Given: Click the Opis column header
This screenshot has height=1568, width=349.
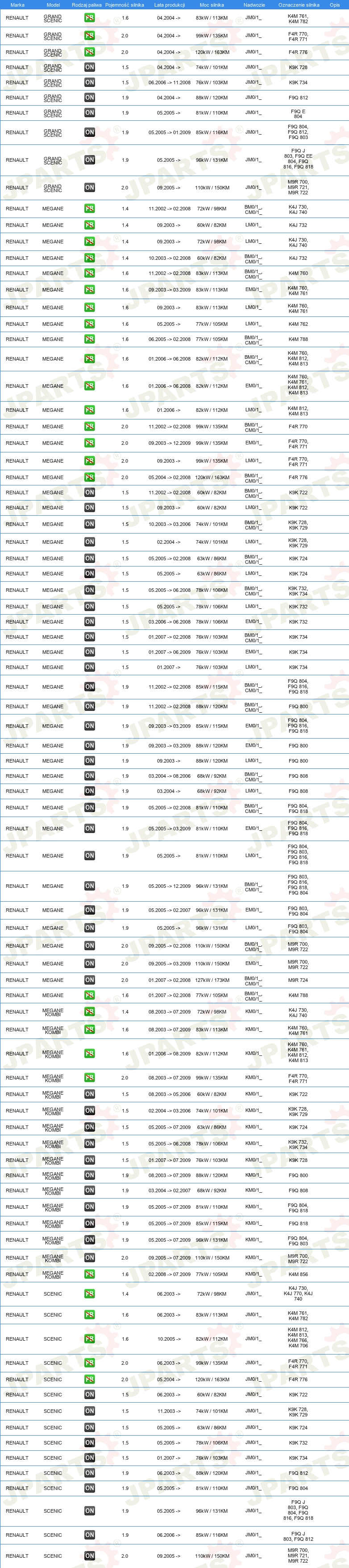Looking at the screenshot, I should point(334,5).
